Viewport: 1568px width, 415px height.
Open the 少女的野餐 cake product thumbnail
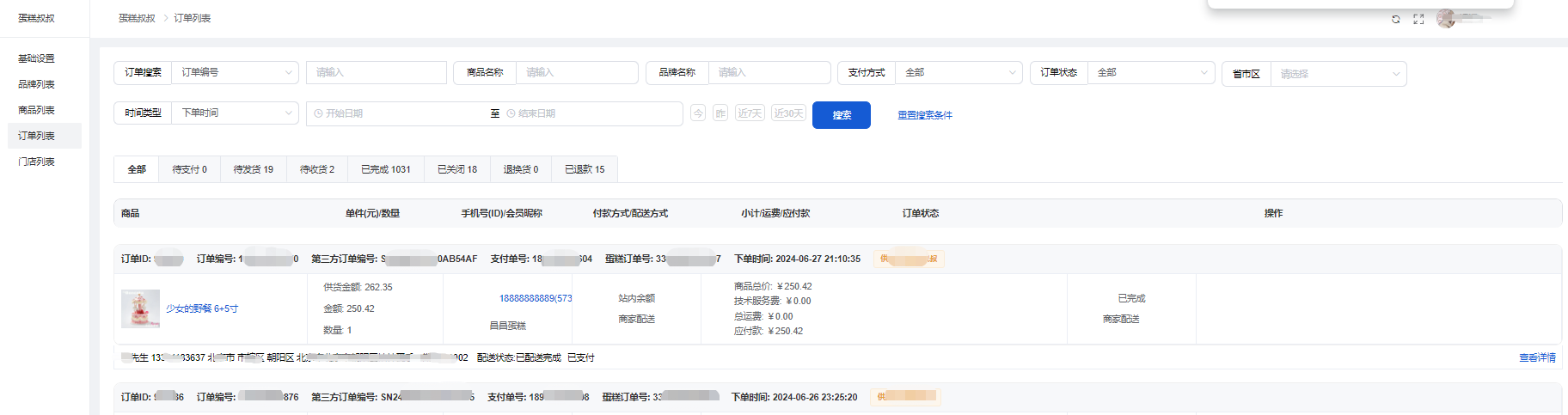[140, 308]
